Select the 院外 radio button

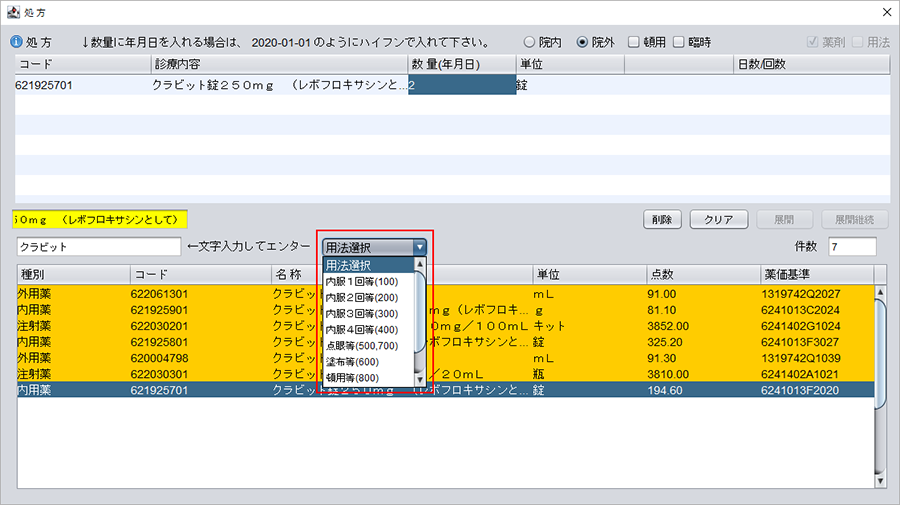click(582, 42)
